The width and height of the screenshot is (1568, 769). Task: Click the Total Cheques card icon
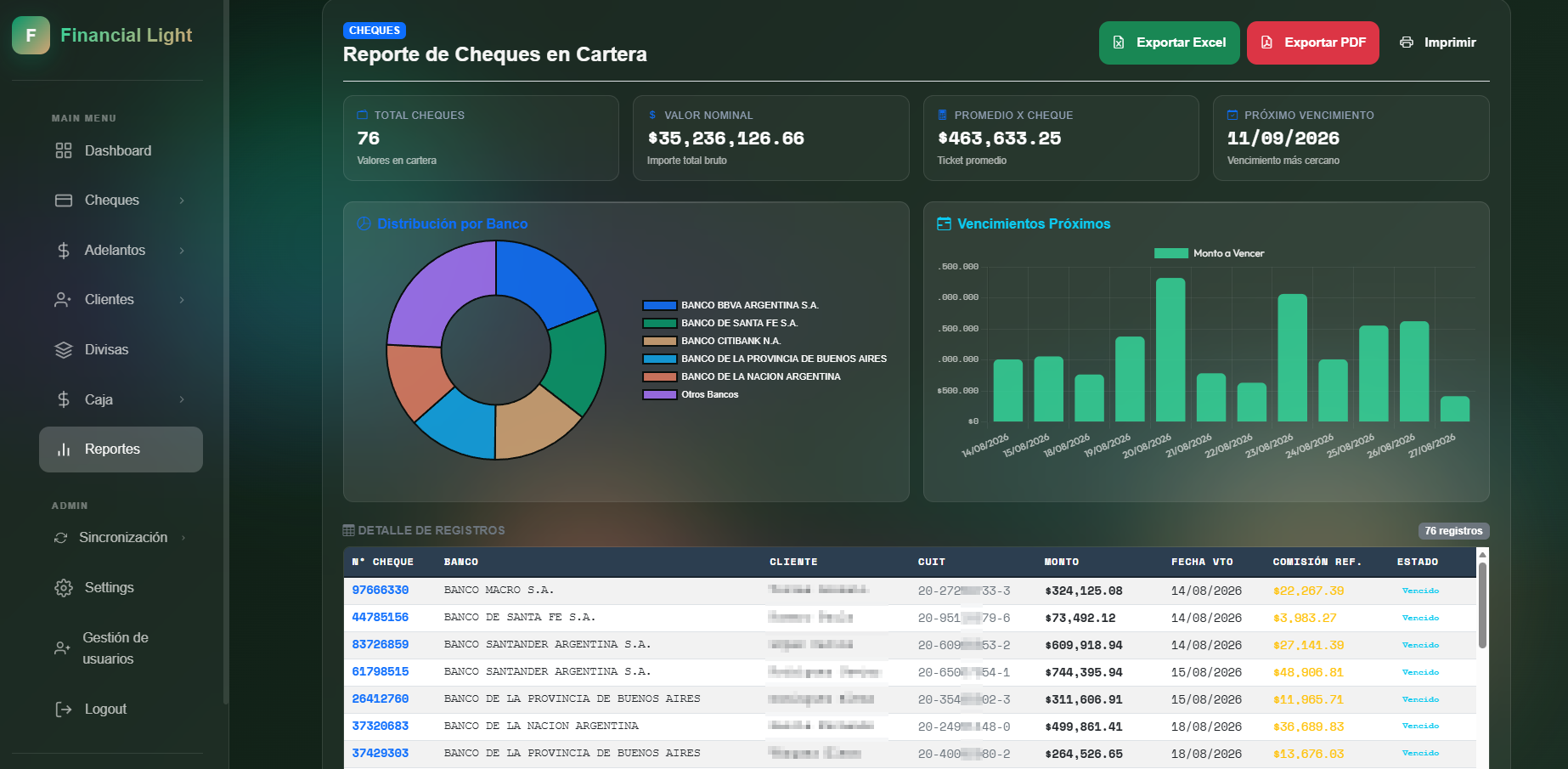point(363,115)
